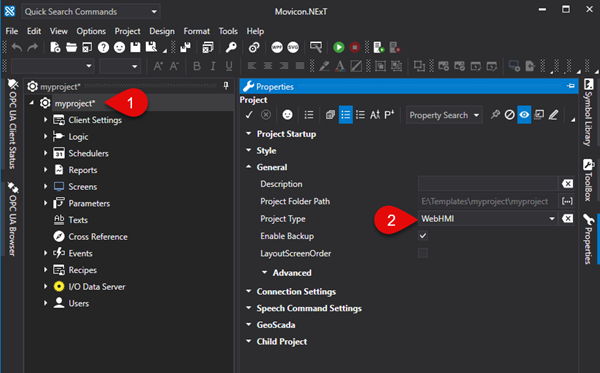
Task: Click the smiley icon in Properties toolbar
Action: point(287,115)
